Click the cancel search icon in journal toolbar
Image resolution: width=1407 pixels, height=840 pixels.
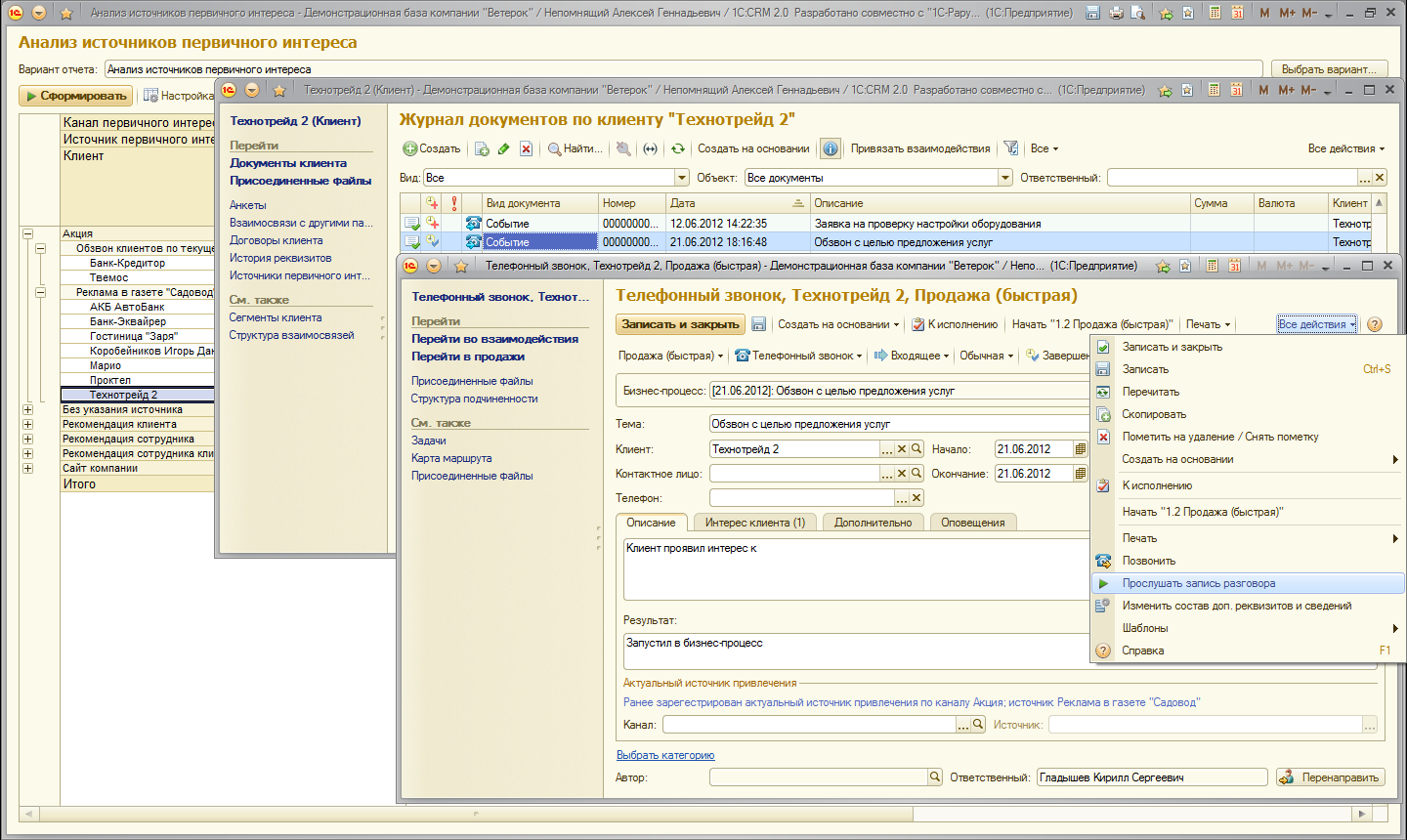click(623, 148)
